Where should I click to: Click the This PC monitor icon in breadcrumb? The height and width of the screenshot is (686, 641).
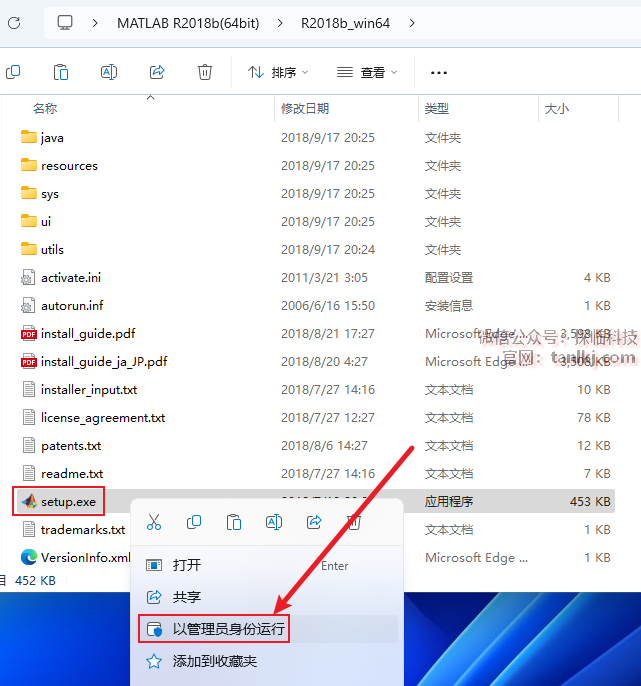65,23
